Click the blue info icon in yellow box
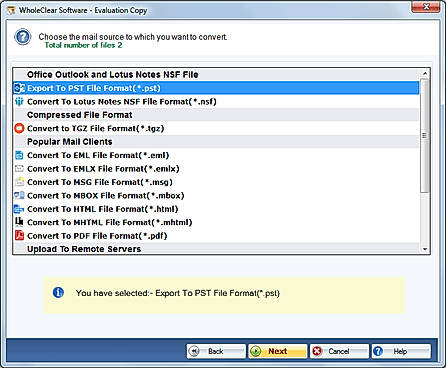Screen dimensions: 446x368 (58, 293)
